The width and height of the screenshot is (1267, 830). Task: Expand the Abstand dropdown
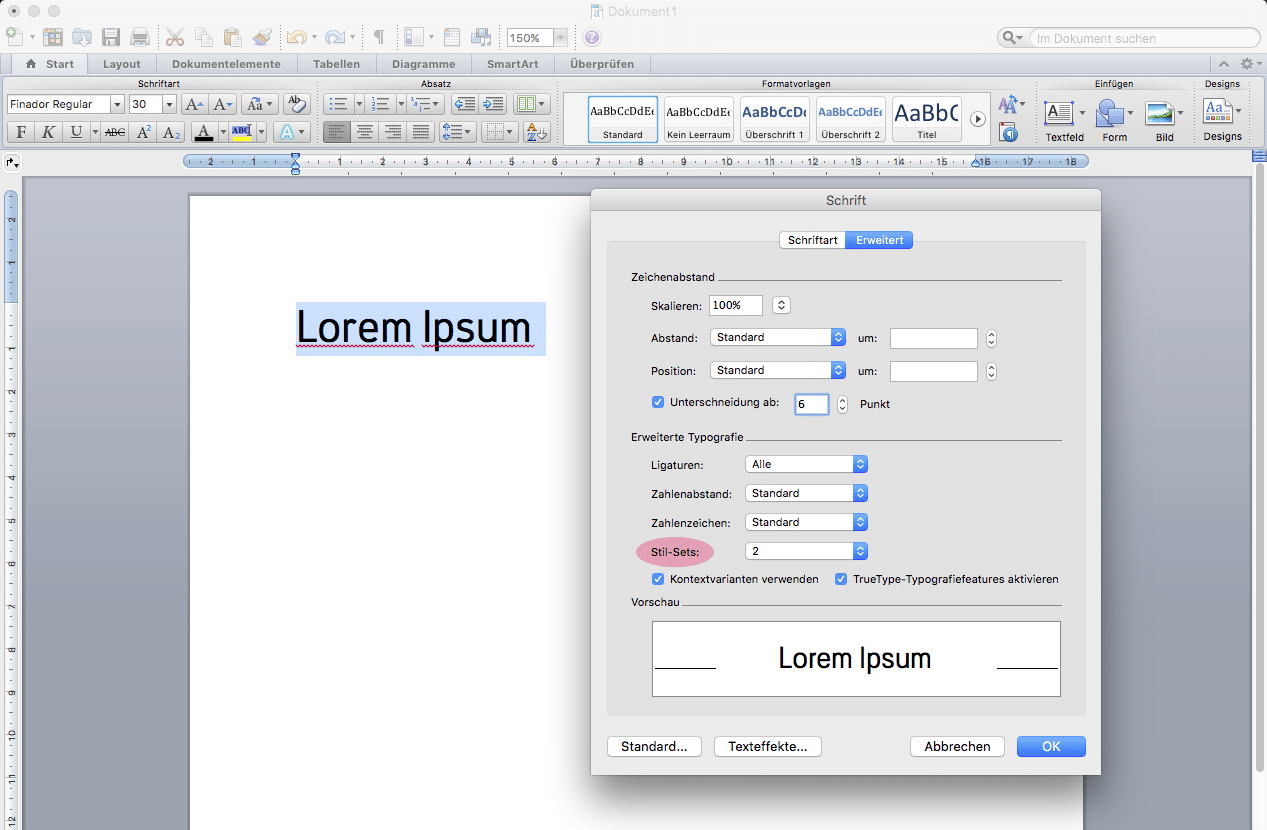pos(778,337)
